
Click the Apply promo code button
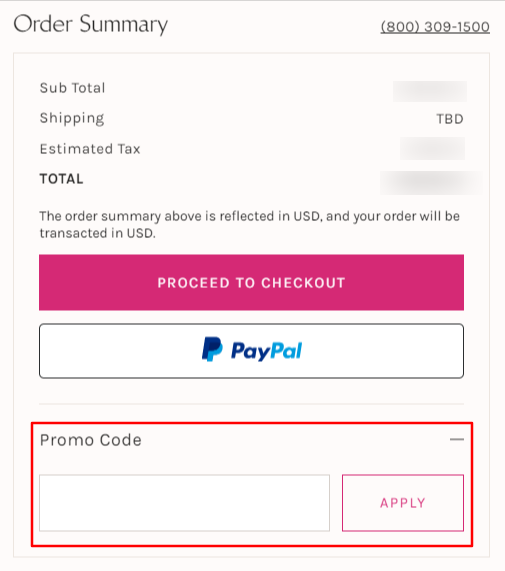[x=403, y=503]
